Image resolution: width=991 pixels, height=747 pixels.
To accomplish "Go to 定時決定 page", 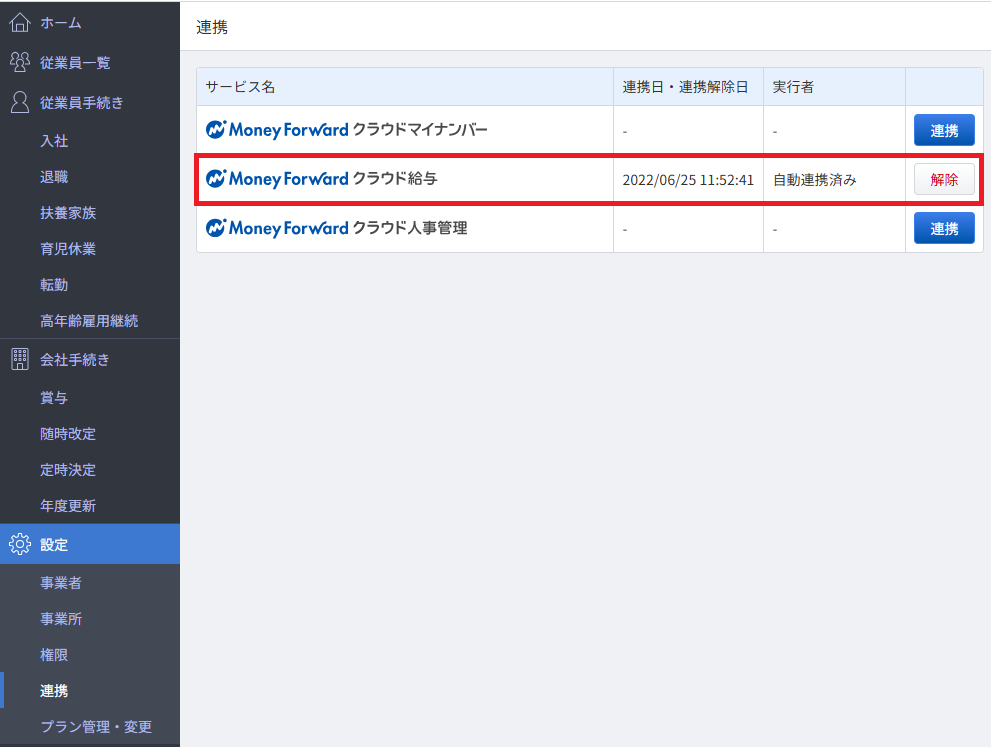I will click(68, 470).
